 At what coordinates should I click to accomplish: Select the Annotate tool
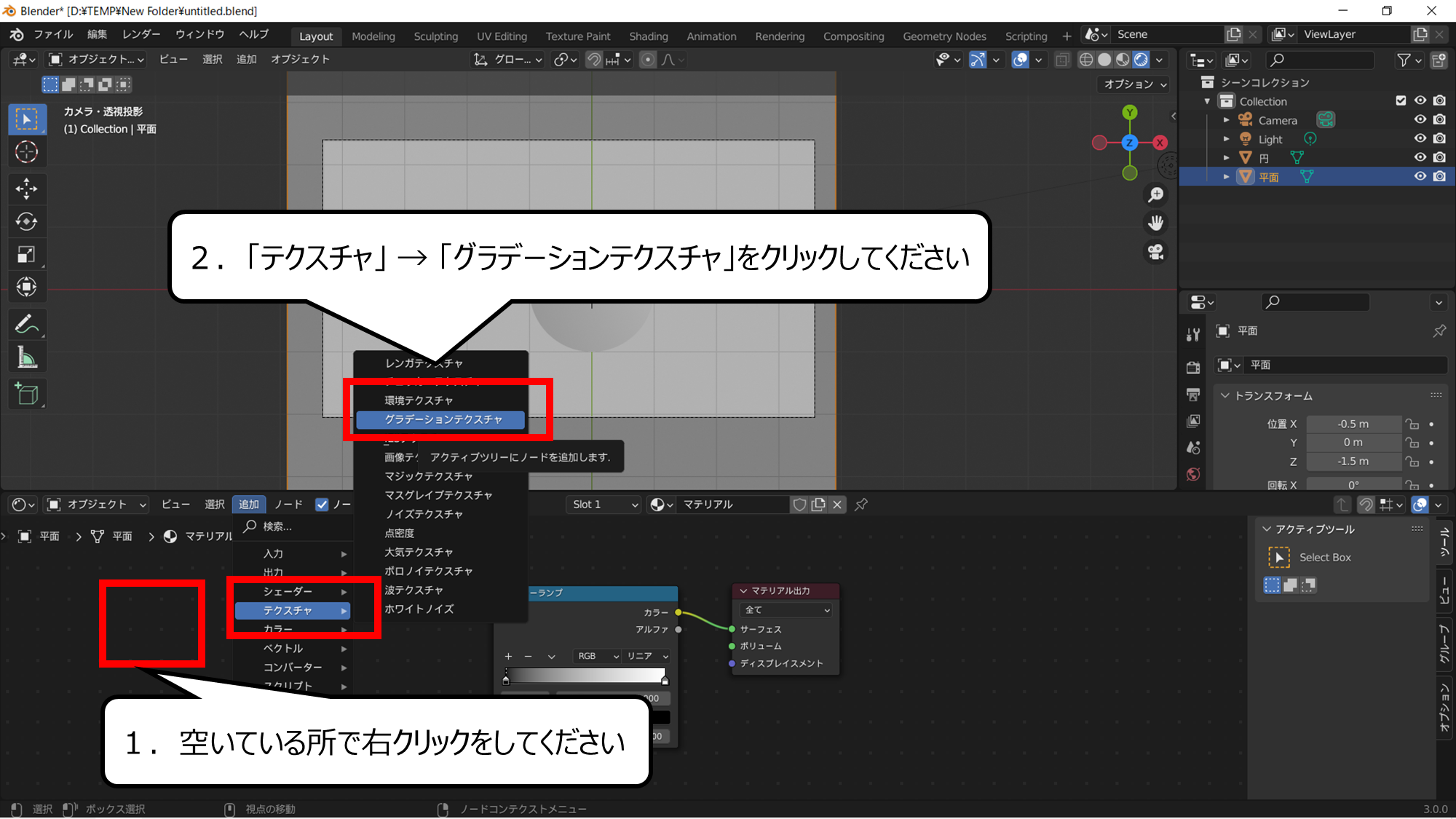(x=27, y=324)
